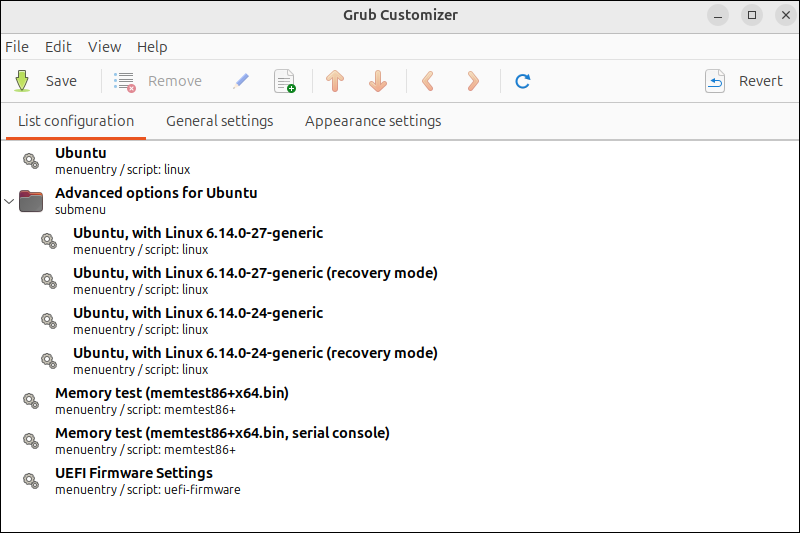800x533 pixels.
Task: Select 6.14.0-24-generic (recovery mode) entry
Action: coord(400,361)
